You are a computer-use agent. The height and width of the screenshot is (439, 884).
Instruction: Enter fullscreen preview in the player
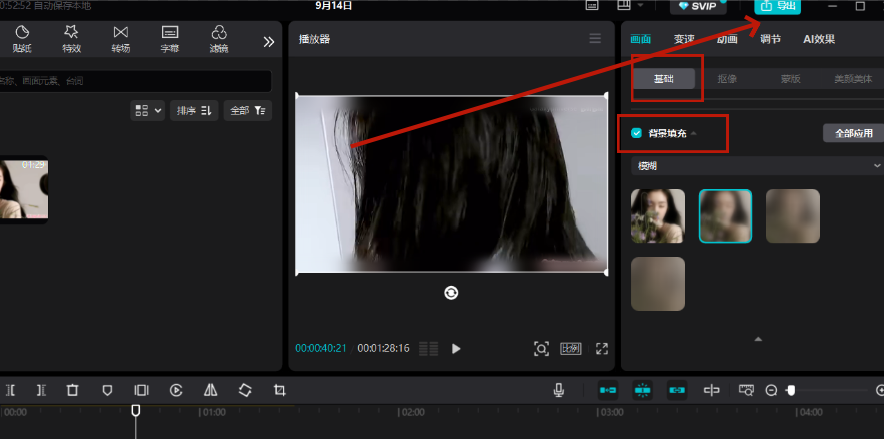[x=602, y=348]
